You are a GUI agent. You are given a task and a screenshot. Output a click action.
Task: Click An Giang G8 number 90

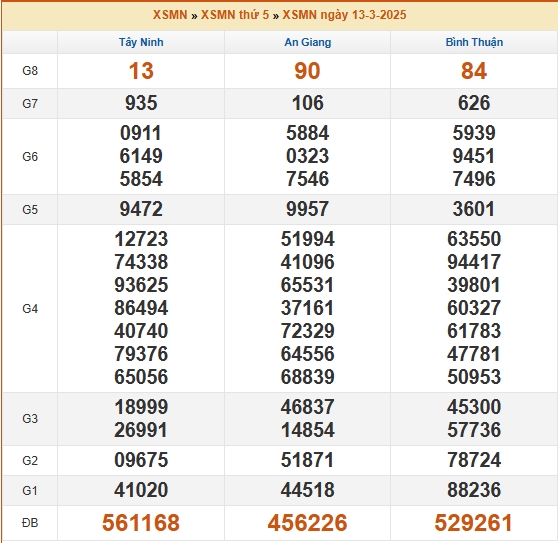[x=307, y=71]
